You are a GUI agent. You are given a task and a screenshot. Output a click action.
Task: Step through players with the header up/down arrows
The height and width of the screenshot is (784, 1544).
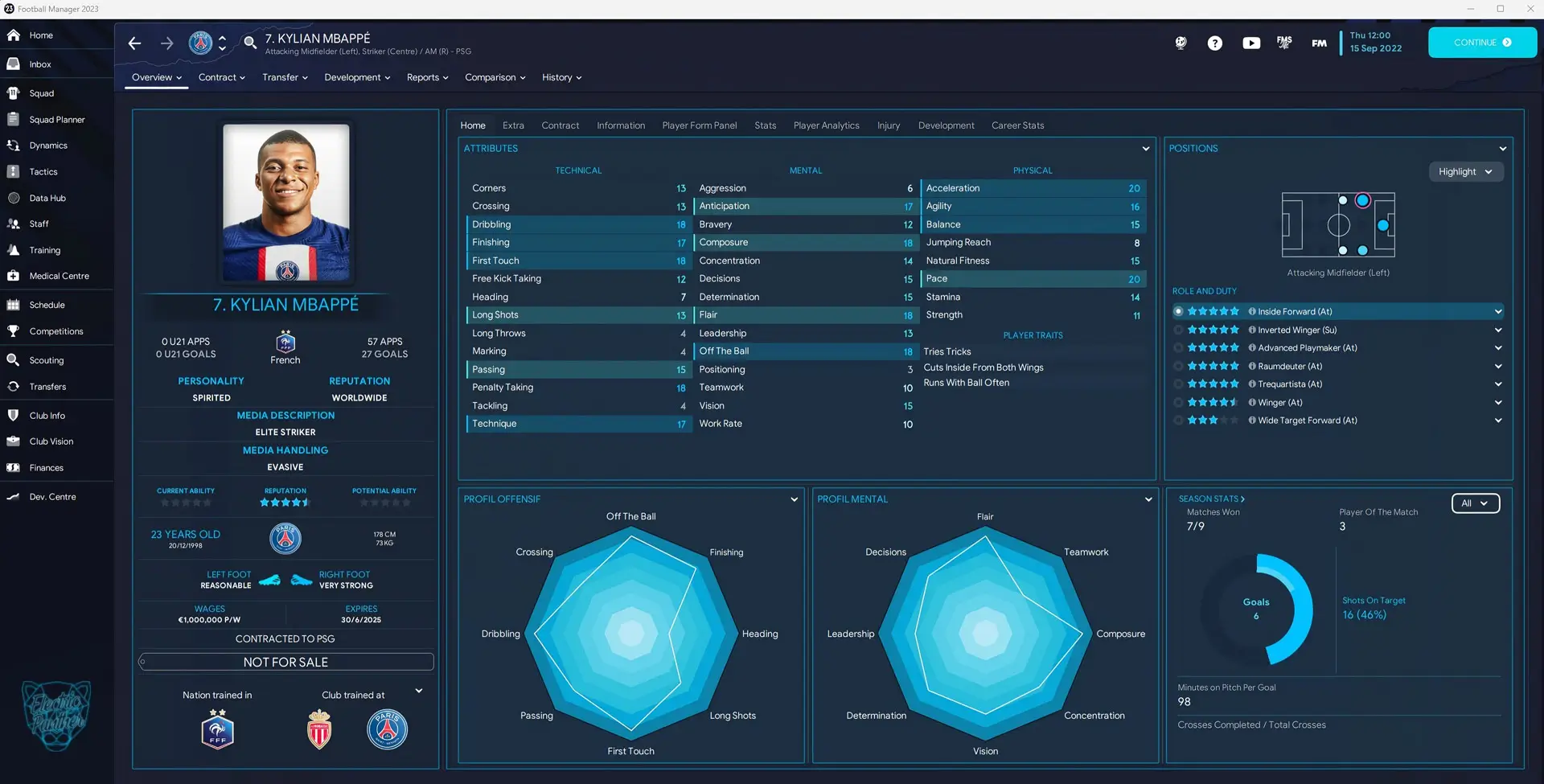(x=222, y=43)
